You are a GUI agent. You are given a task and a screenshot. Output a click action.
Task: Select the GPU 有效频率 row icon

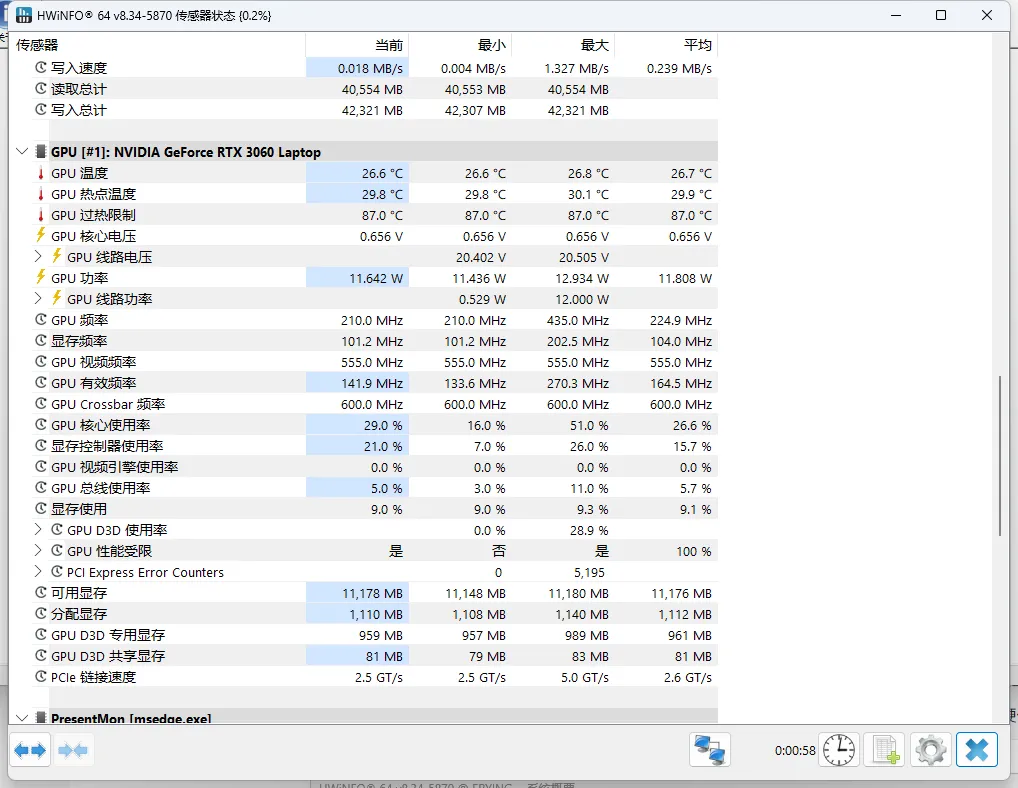pyautogui.click(x=41, y=382)
